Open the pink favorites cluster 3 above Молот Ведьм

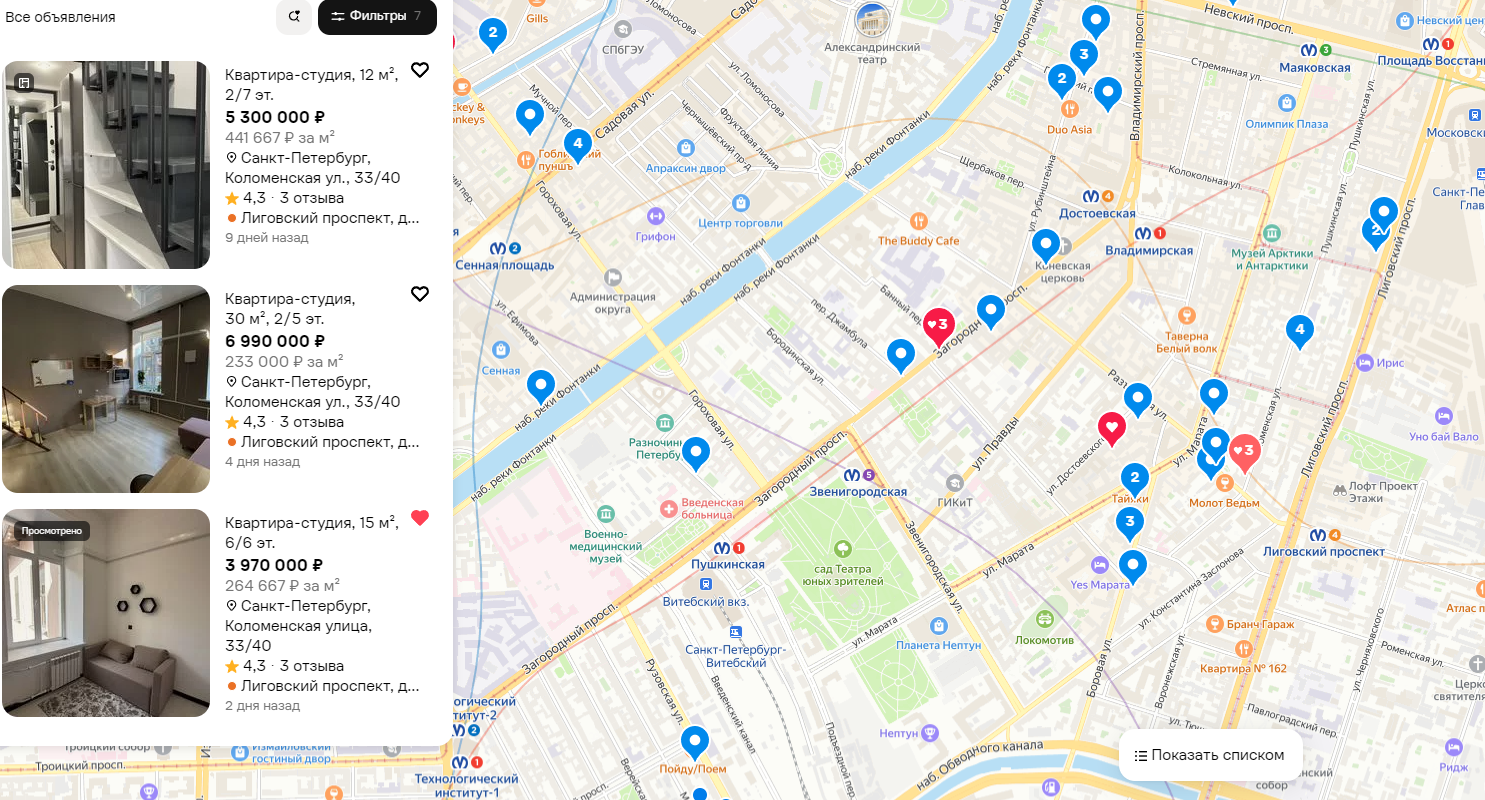1244,452
